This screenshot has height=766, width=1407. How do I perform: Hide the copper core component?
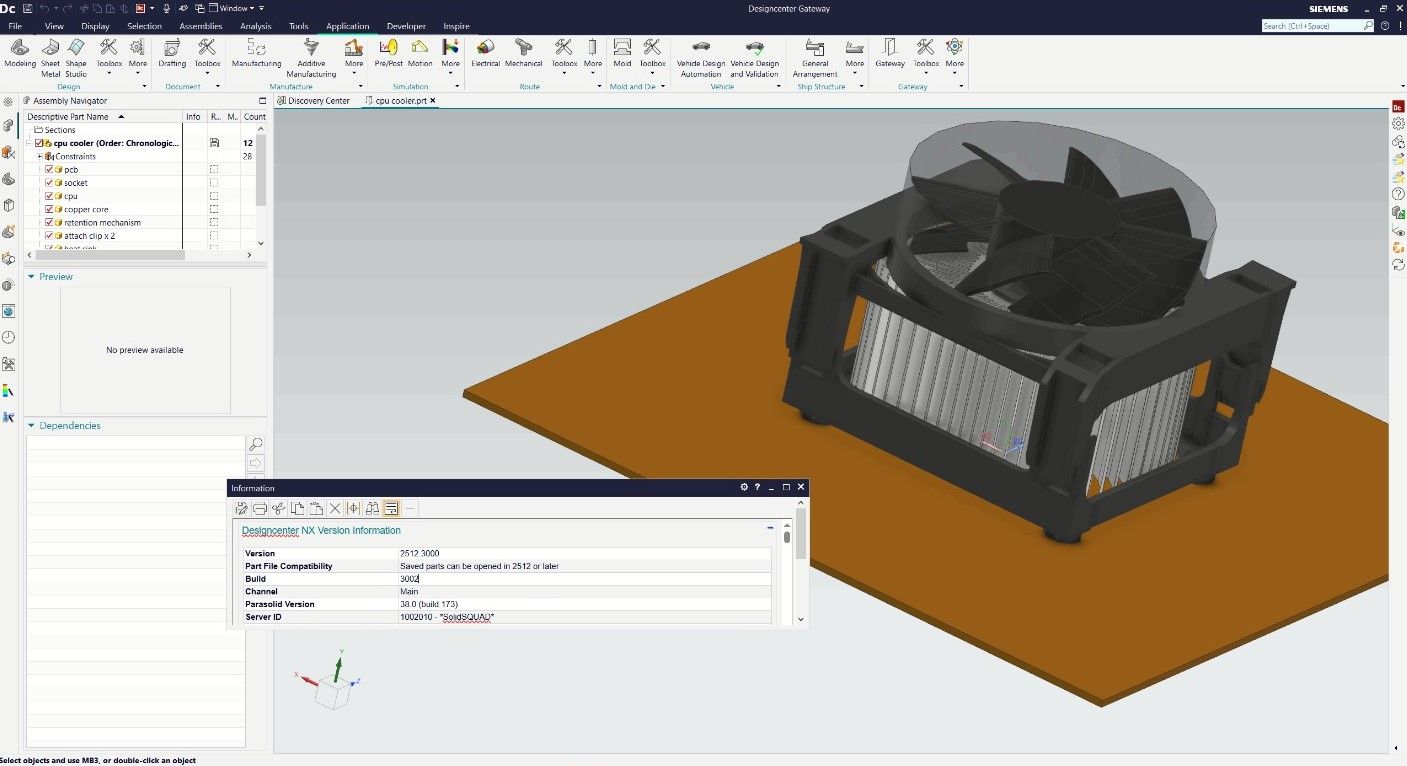(x=48, y=209)
